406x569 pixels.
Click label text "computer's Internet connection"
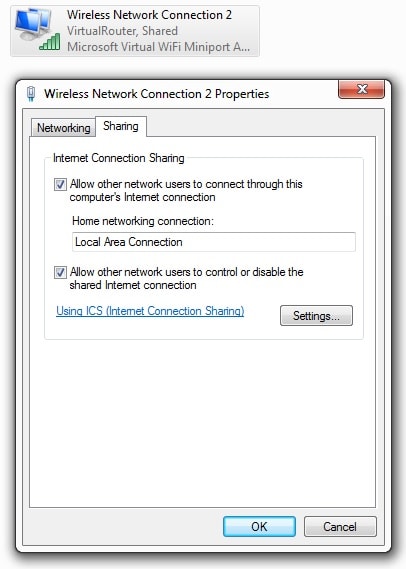click(143, 197)
